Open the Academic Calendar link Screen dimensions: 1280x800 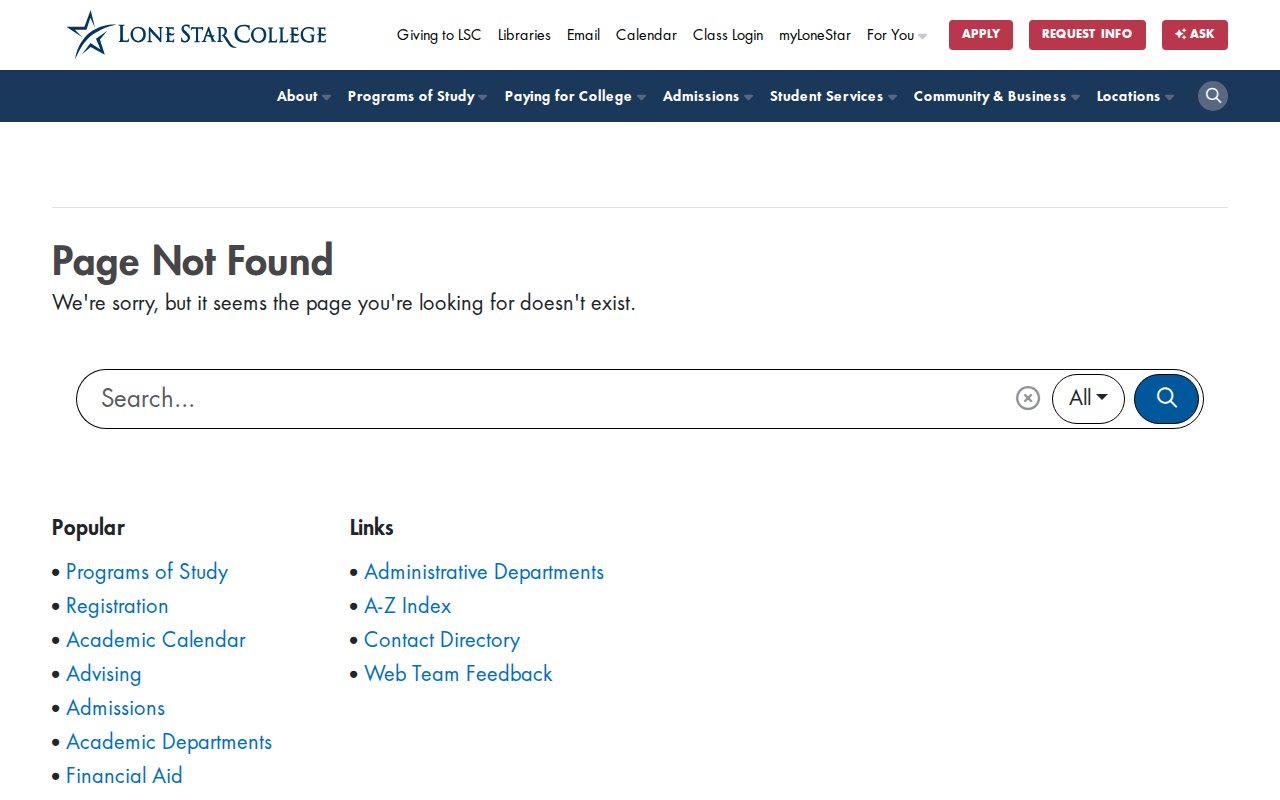[155, 640]
